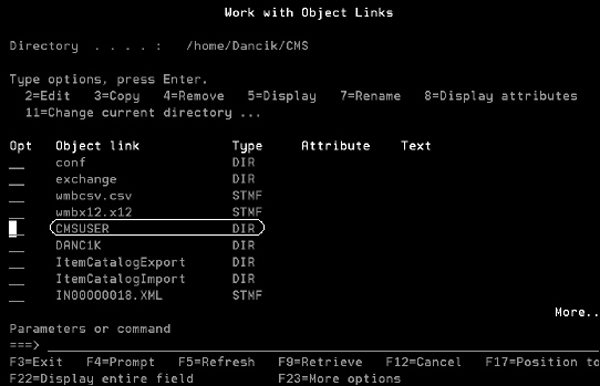Click the More... indicator
The width and height of the screenshot is (600, 386).
pyautogui.click(x=577, y=313)
